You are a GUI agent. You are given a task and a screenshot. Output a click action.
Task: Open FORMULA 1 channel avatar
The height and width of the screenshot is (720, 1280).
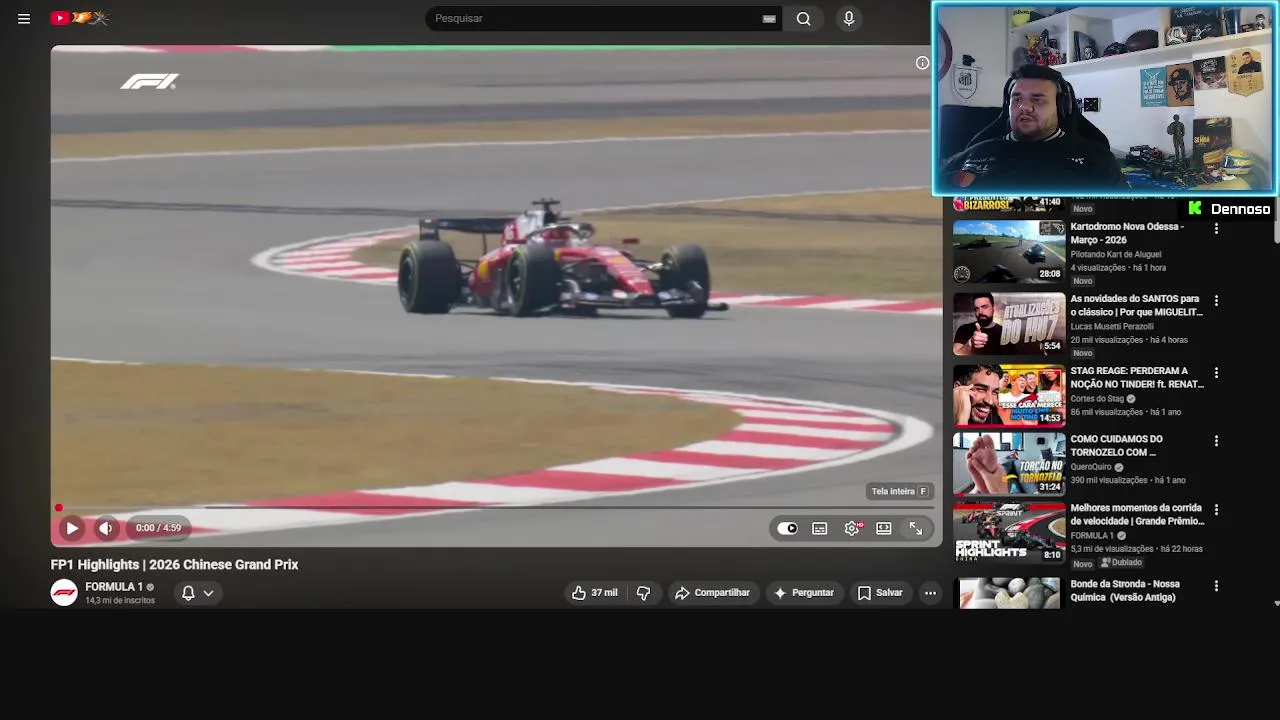(x=64, y=593)
